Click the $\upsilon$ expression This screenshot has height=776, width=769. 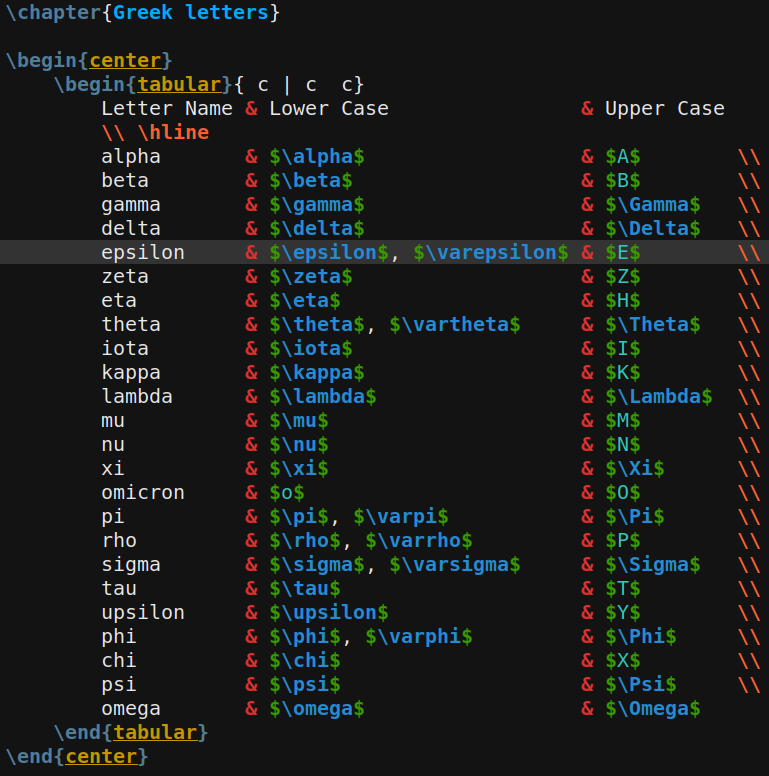point(329,613)
